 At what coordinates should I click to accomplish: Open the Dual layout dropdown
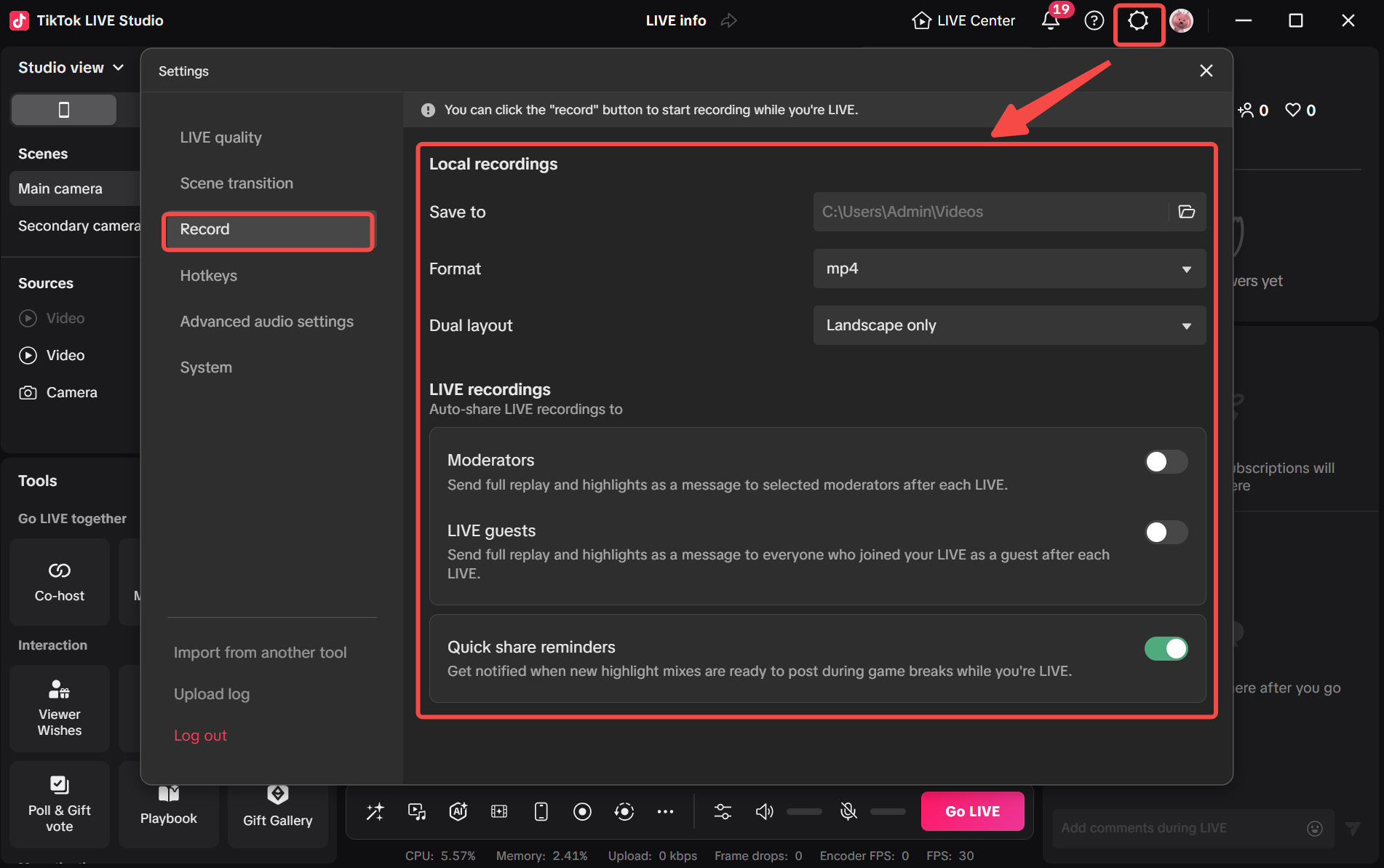(x=1008, y=325)
